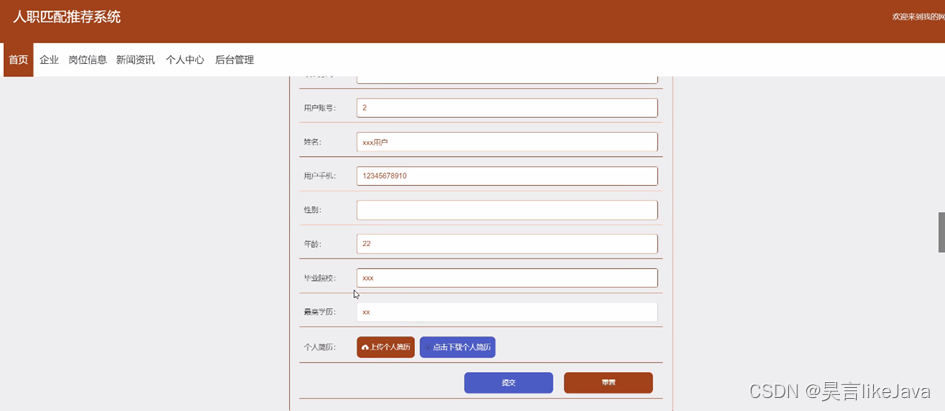Click the 最高学历 input field
The height and width of the screenshot is (411, 945).
(507, 312)
